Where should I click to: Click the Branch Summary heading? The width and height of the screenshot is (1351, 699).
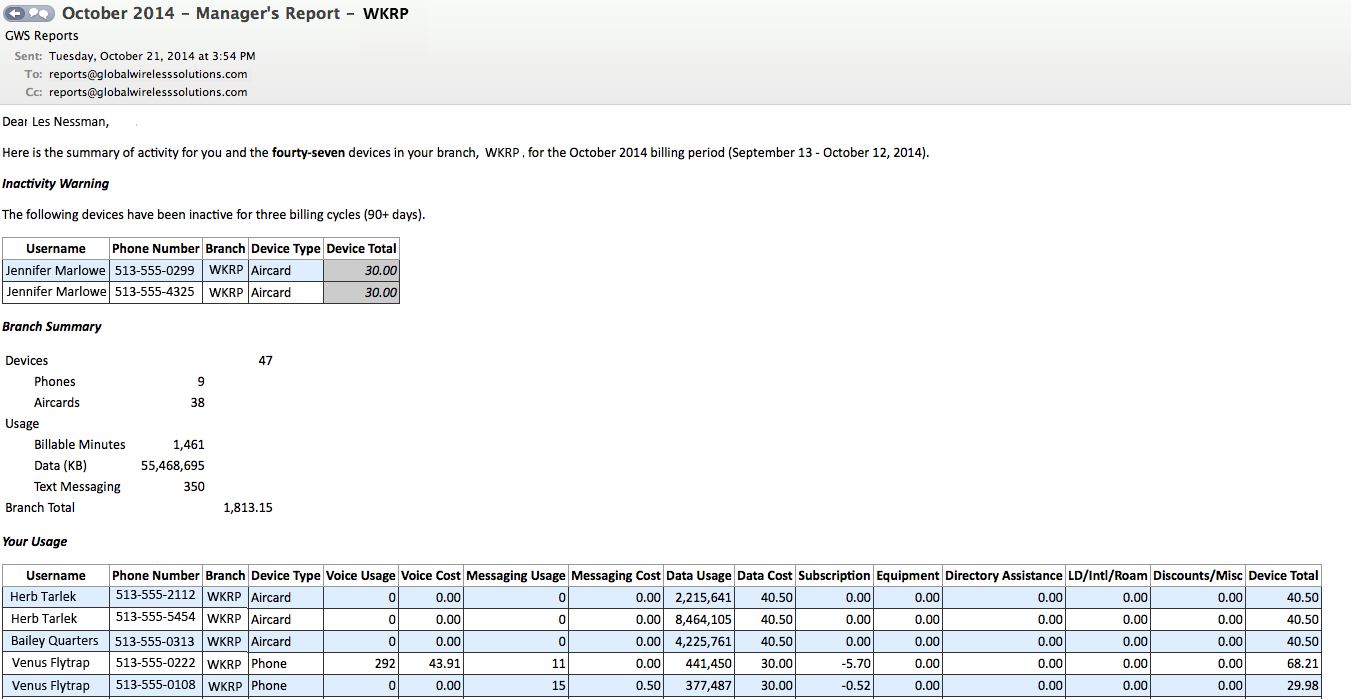point(52,327)
